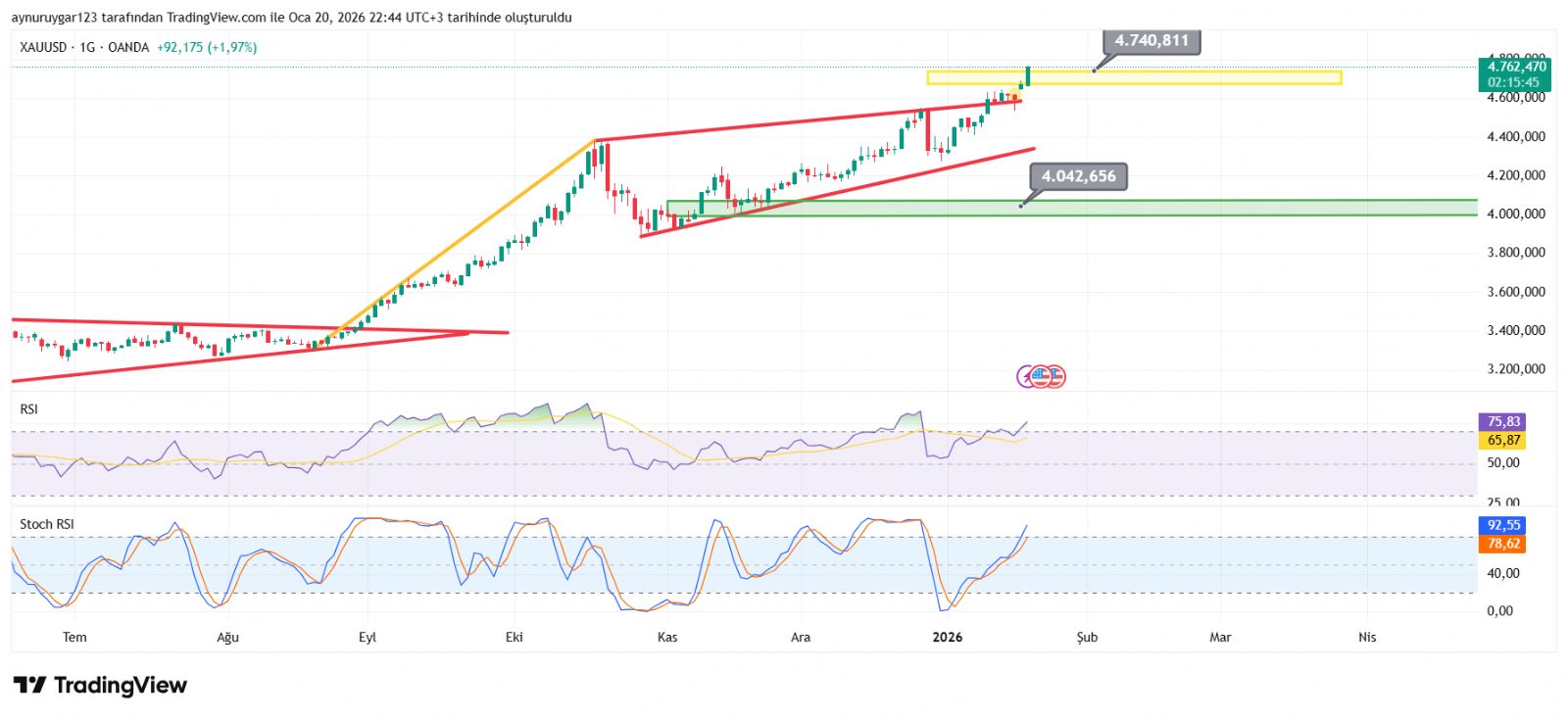Select the XAUUSD symbol title
Screen dimensions: 1568x718
coord(43,47)
